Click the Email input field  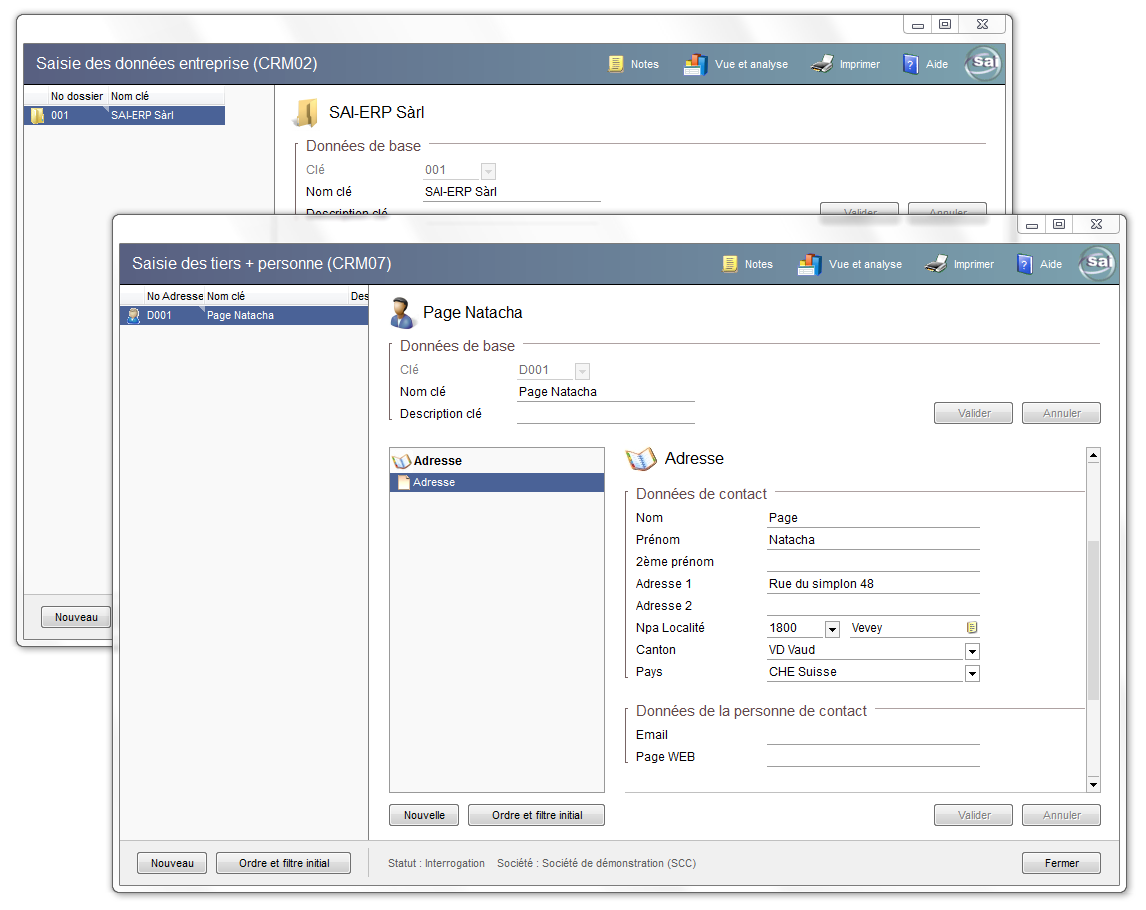(x=872, y=735)
